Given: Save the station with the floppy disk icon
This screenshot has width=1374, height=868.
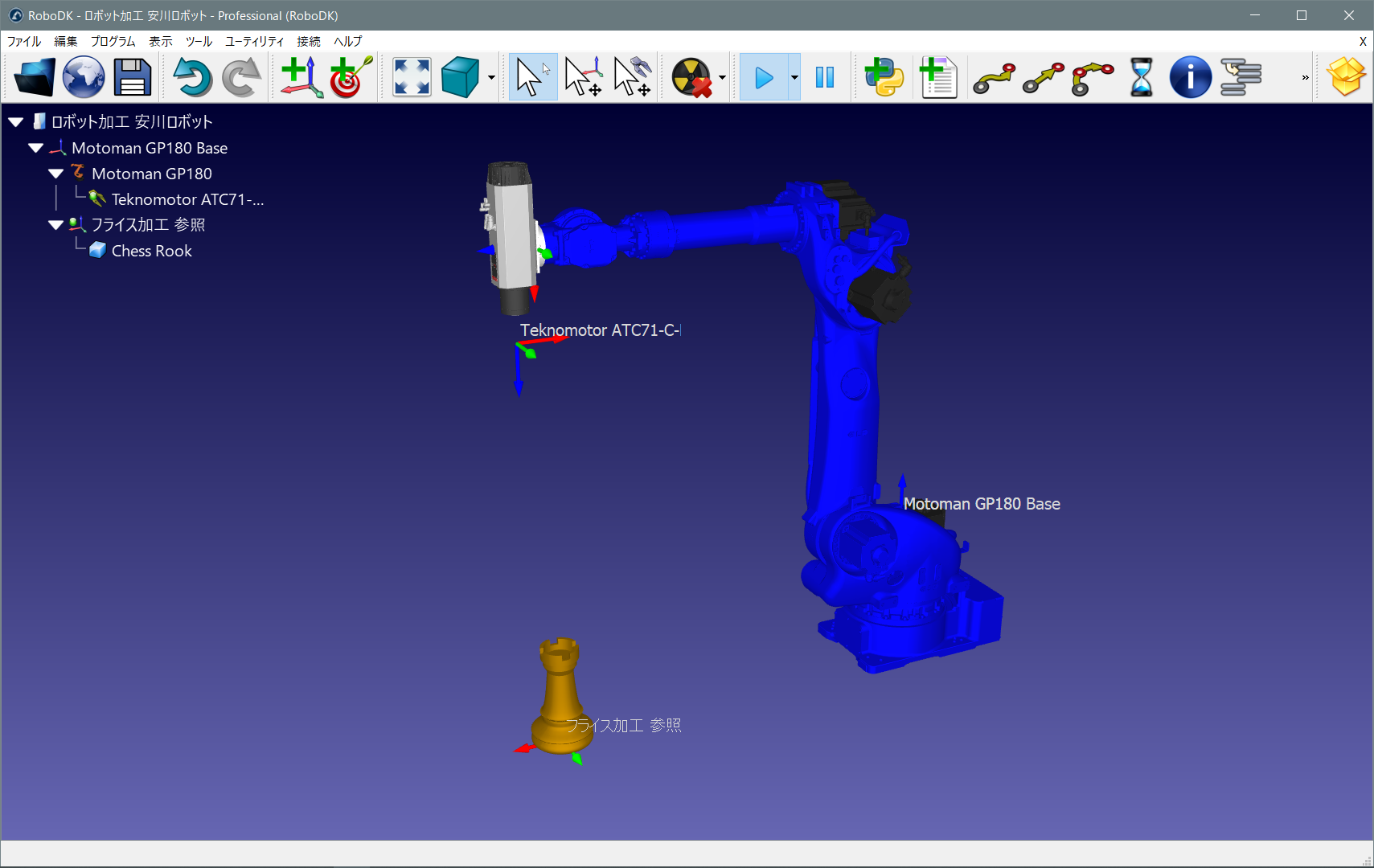Looking at the screenshot, I should click(x=133, y=78).
